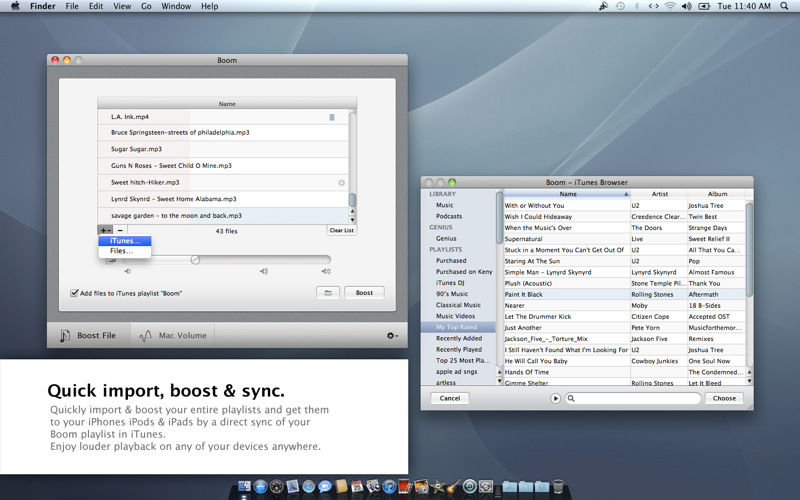Select the medium volume speaker icon under slider
This screenshot has height=500, width=800.
pyautogui.click(x=264, y=271)
